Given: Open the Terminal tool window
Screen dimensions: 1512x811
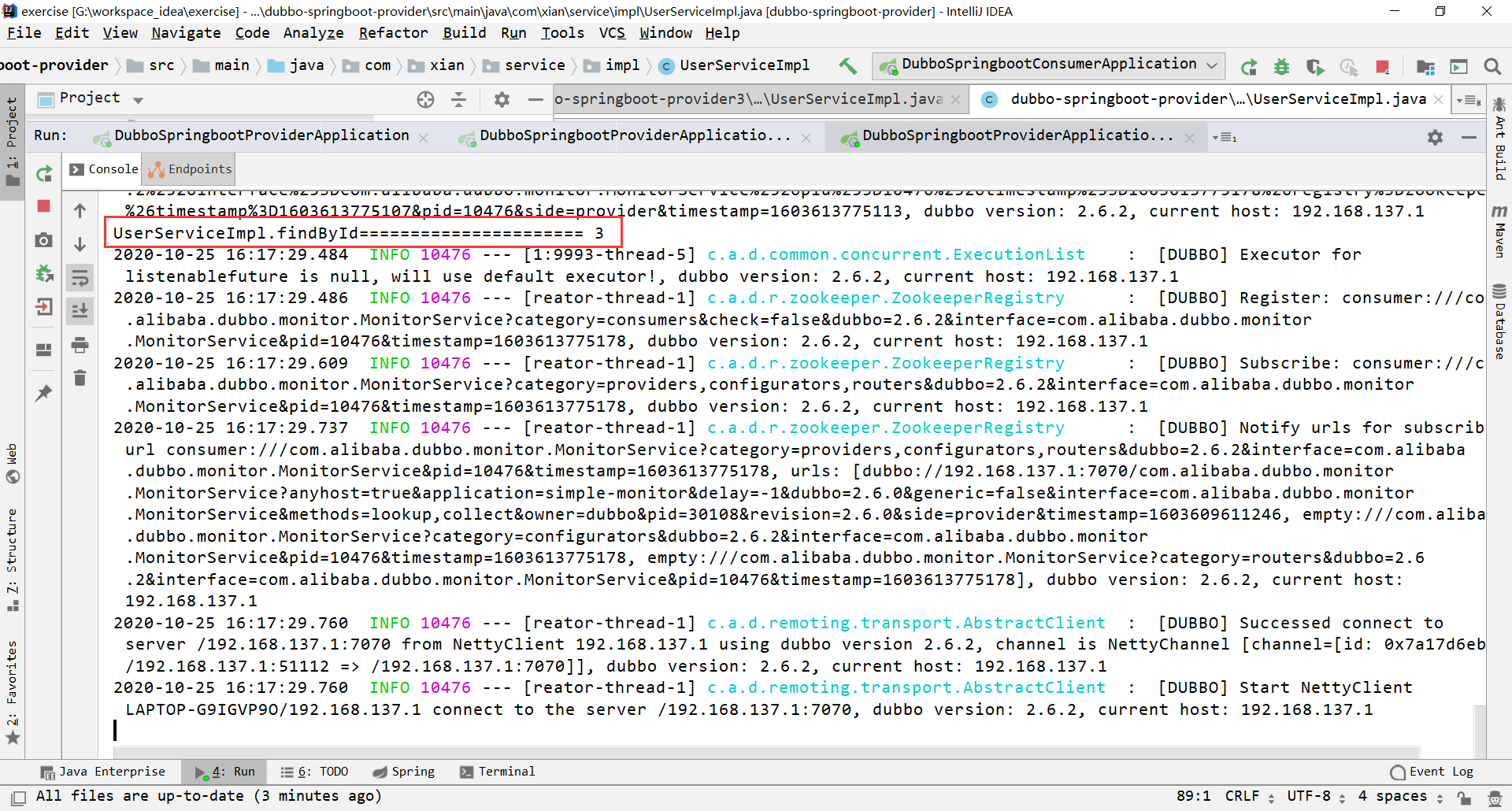Looking at the screenshot, I should point(497,772).
